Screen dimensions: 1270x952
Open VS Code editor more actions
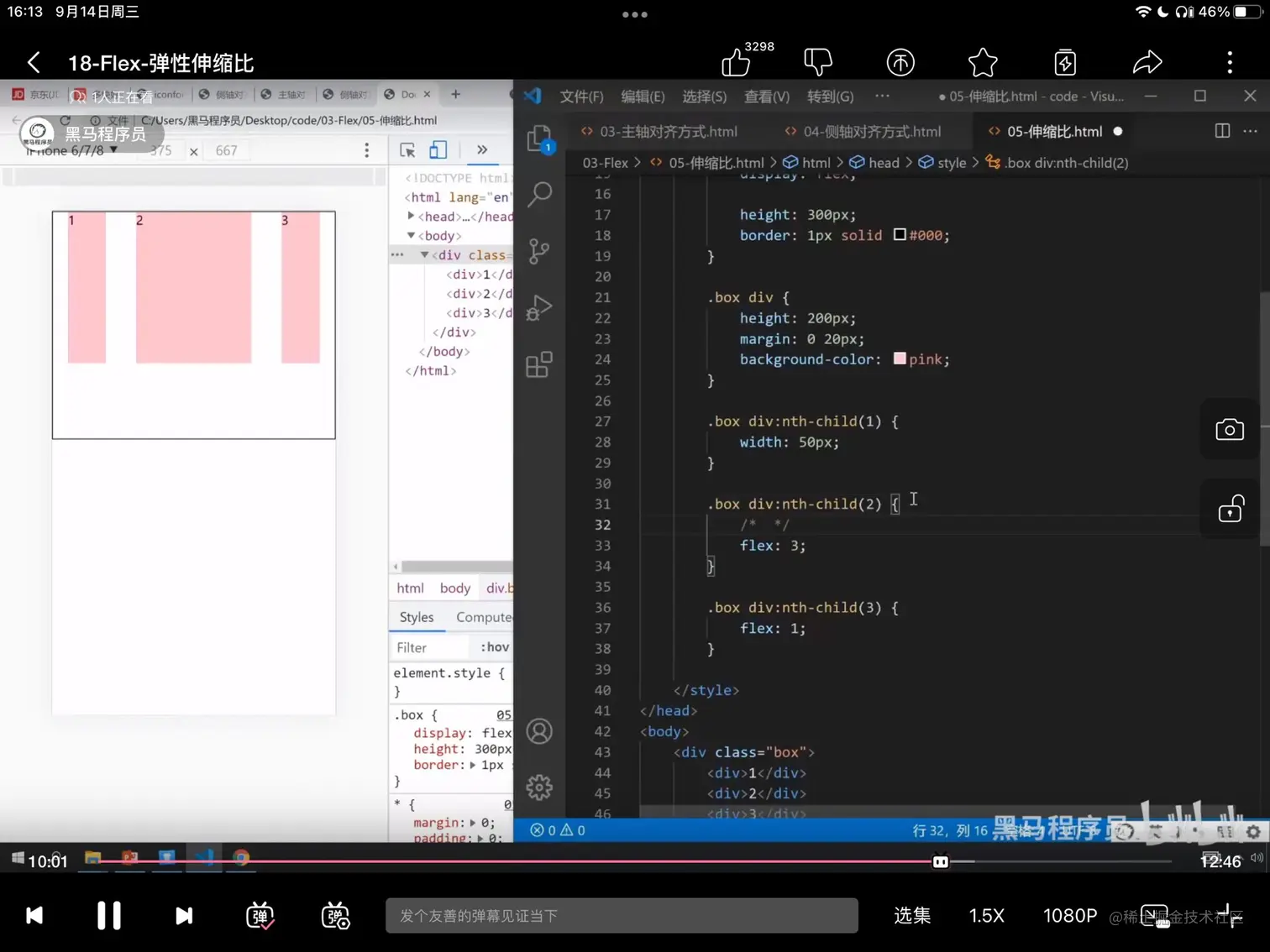pos(1250,131)
